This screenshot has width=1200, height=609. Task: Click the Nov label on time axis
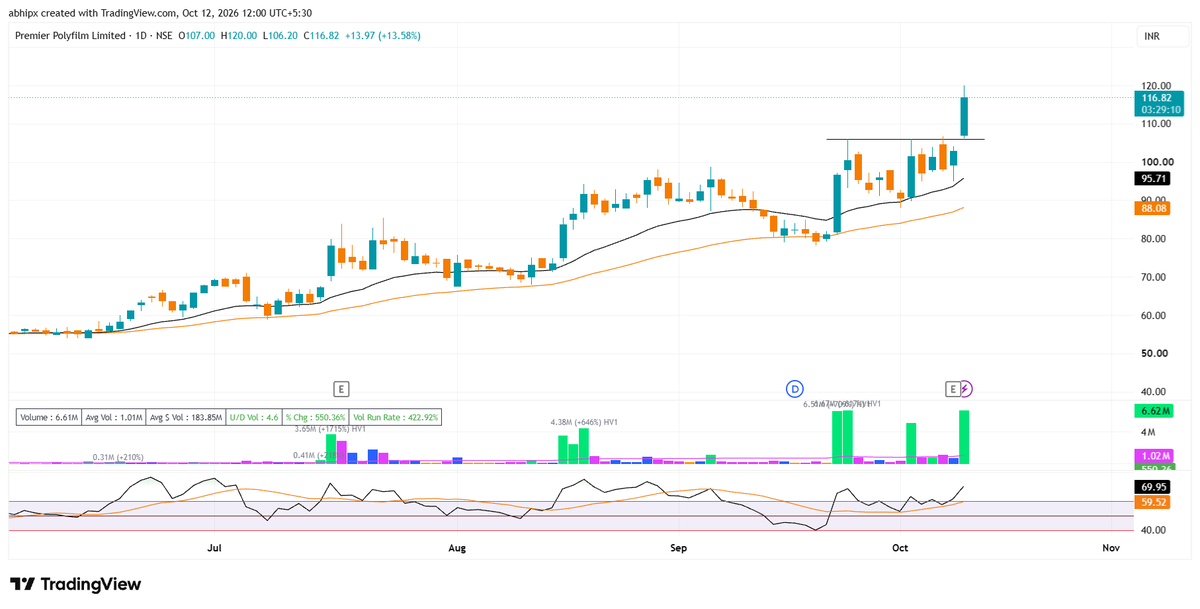click(1110, 548)
